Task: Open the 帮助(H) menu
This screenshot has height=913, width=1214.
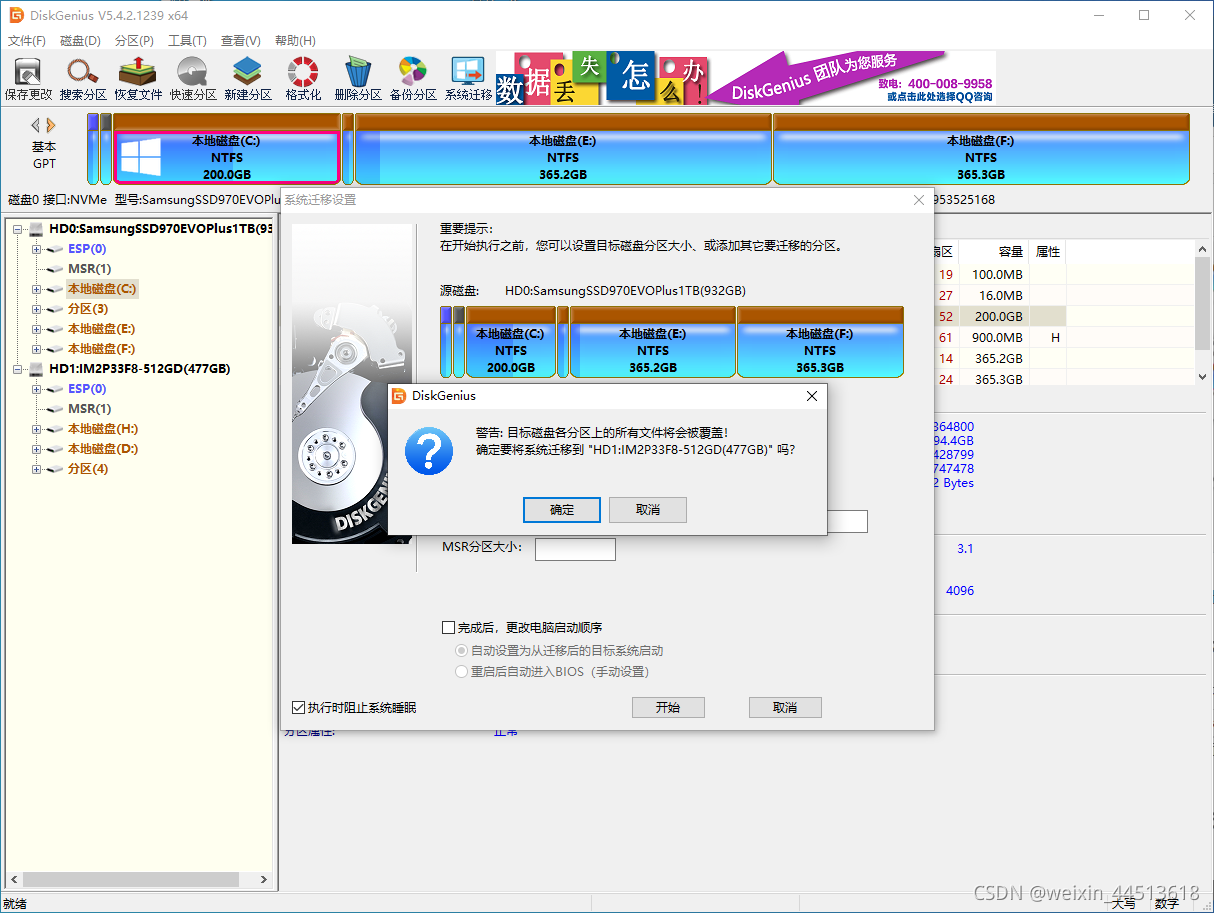Action: click(x=294, y=41)
